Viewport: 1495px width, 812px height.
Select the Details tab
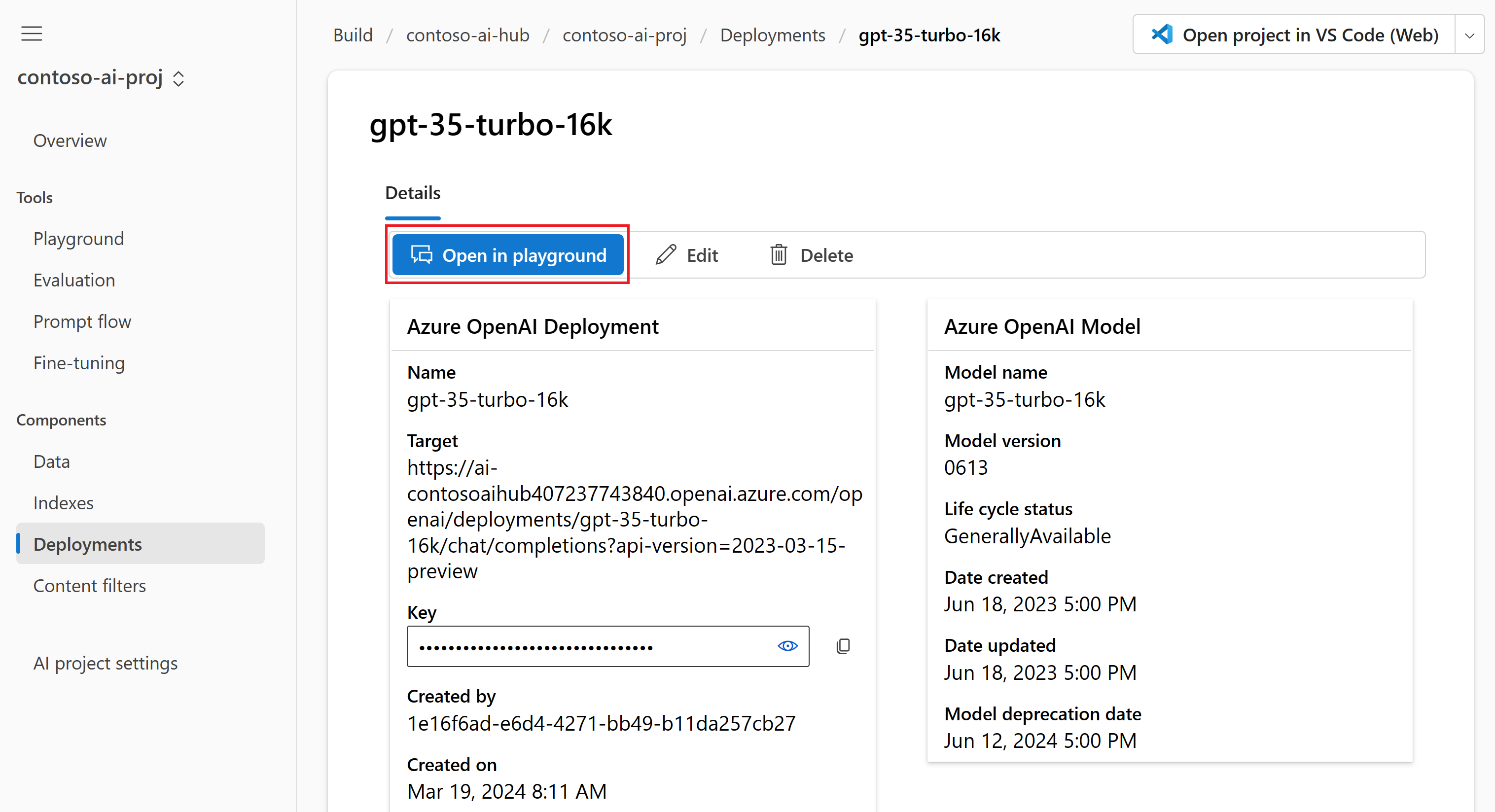coord(413,193)
